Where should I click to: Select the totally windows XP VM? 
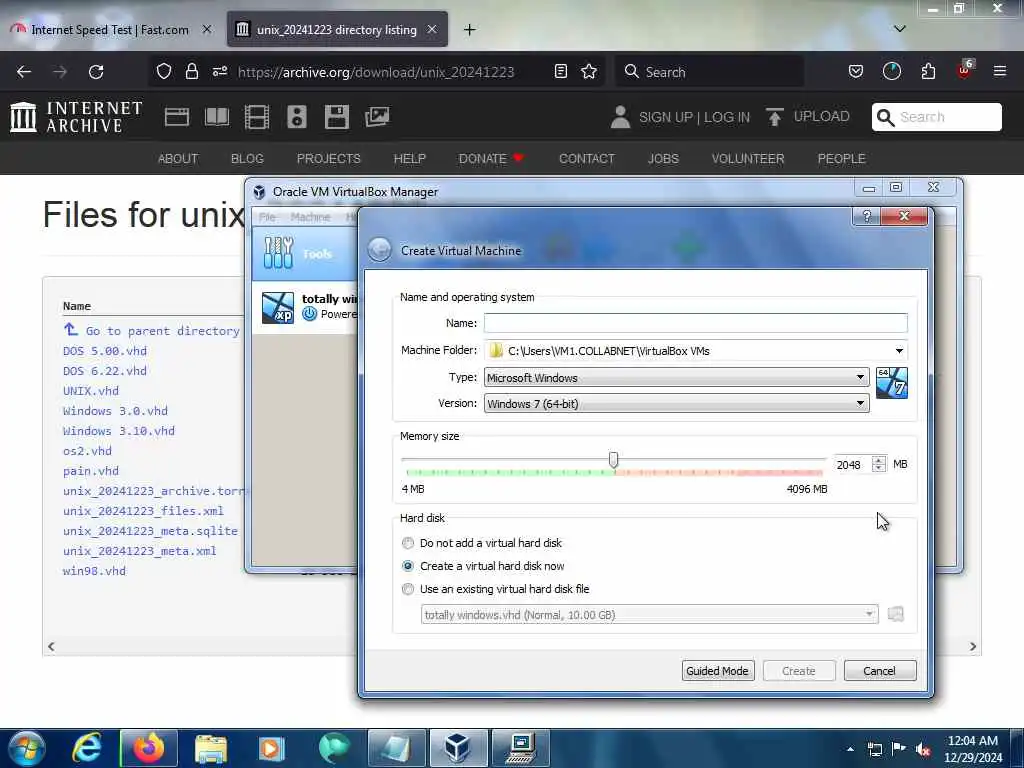[306, 307]
